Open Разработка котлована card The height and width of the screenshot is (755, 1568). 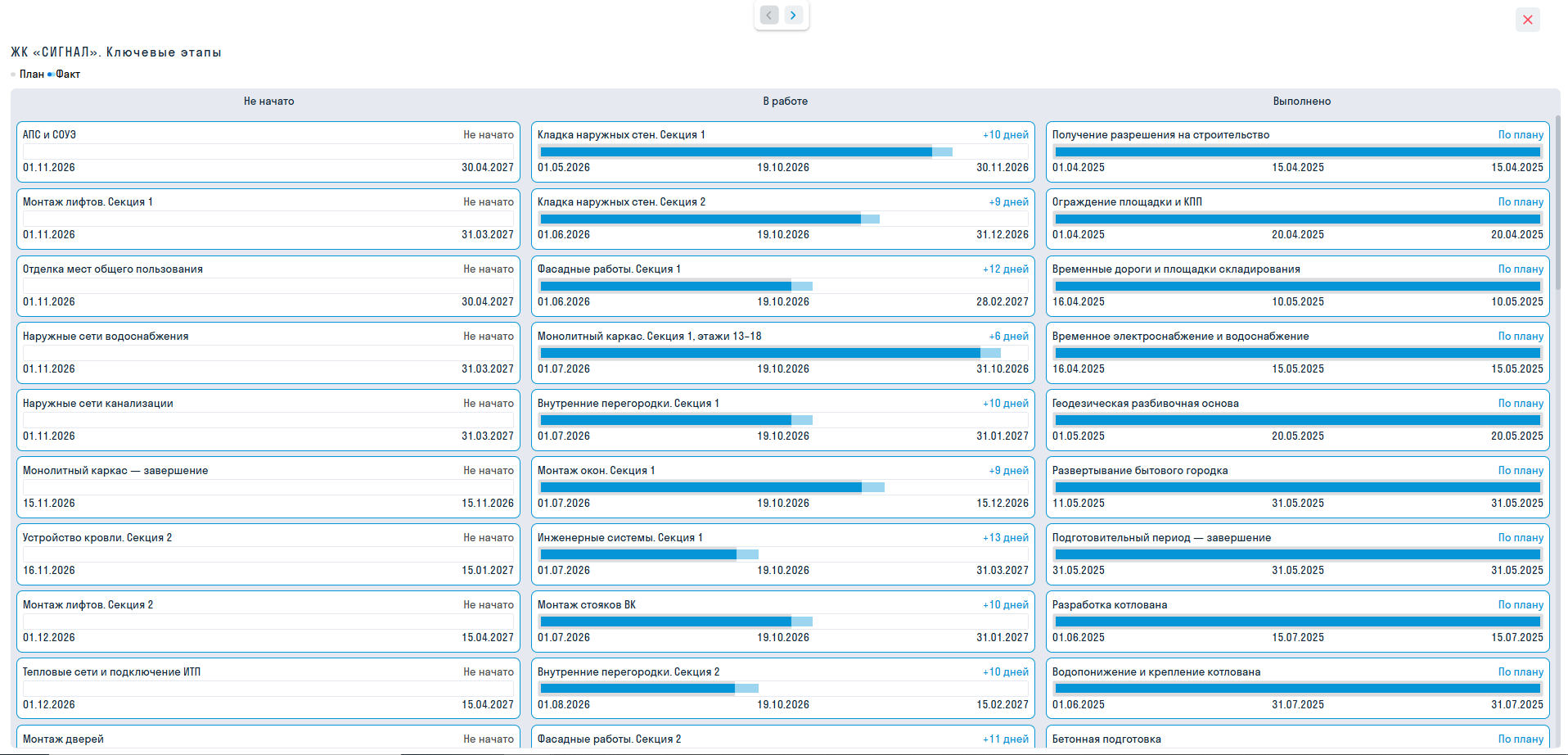pos(1298,622)
